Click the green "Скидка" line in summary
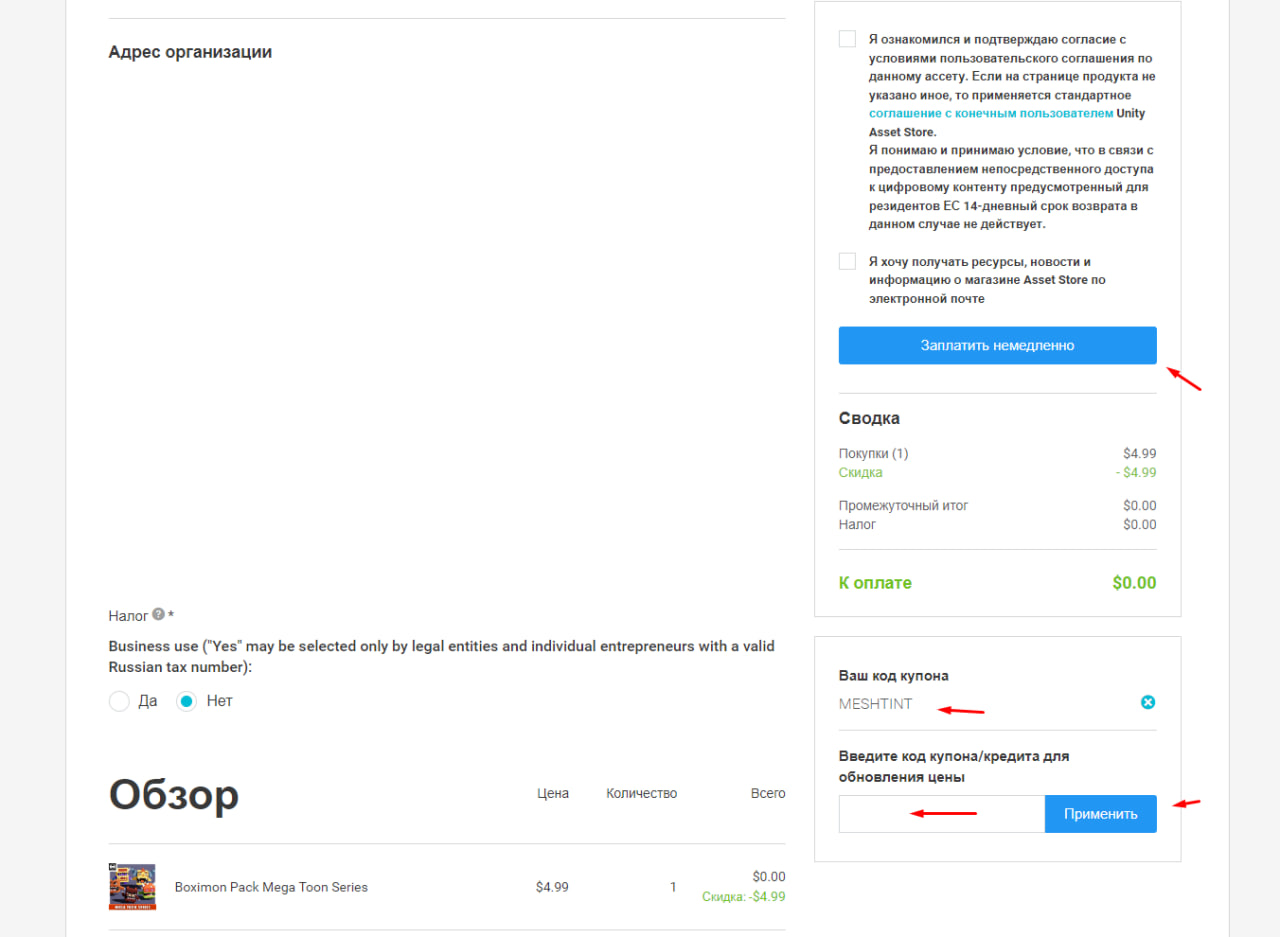Screen dimensions: 1280x937 point(860,473)
